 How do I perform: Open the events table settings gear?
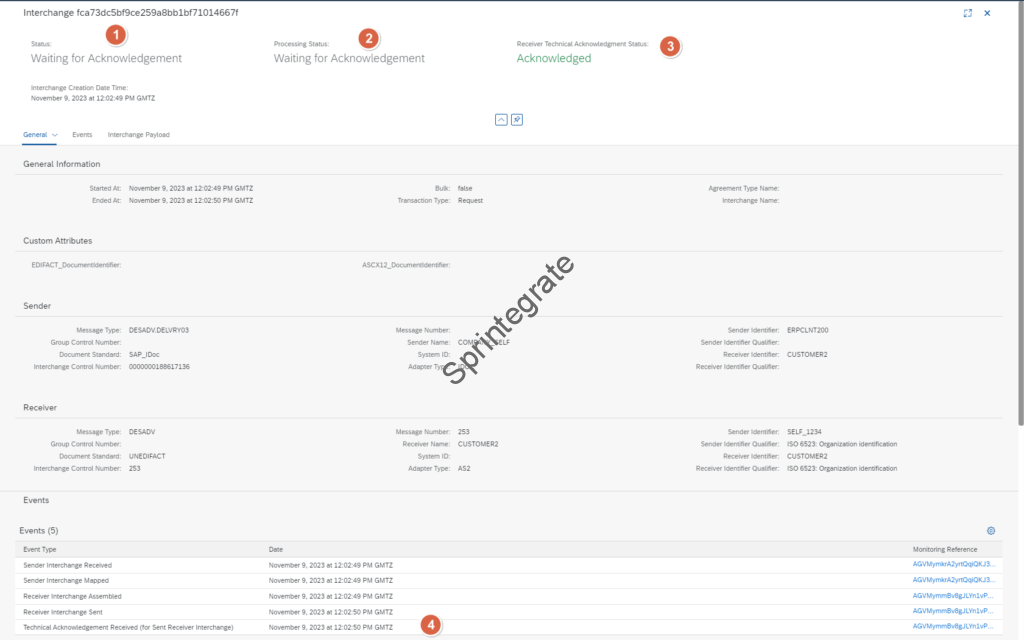pos(991,531)
